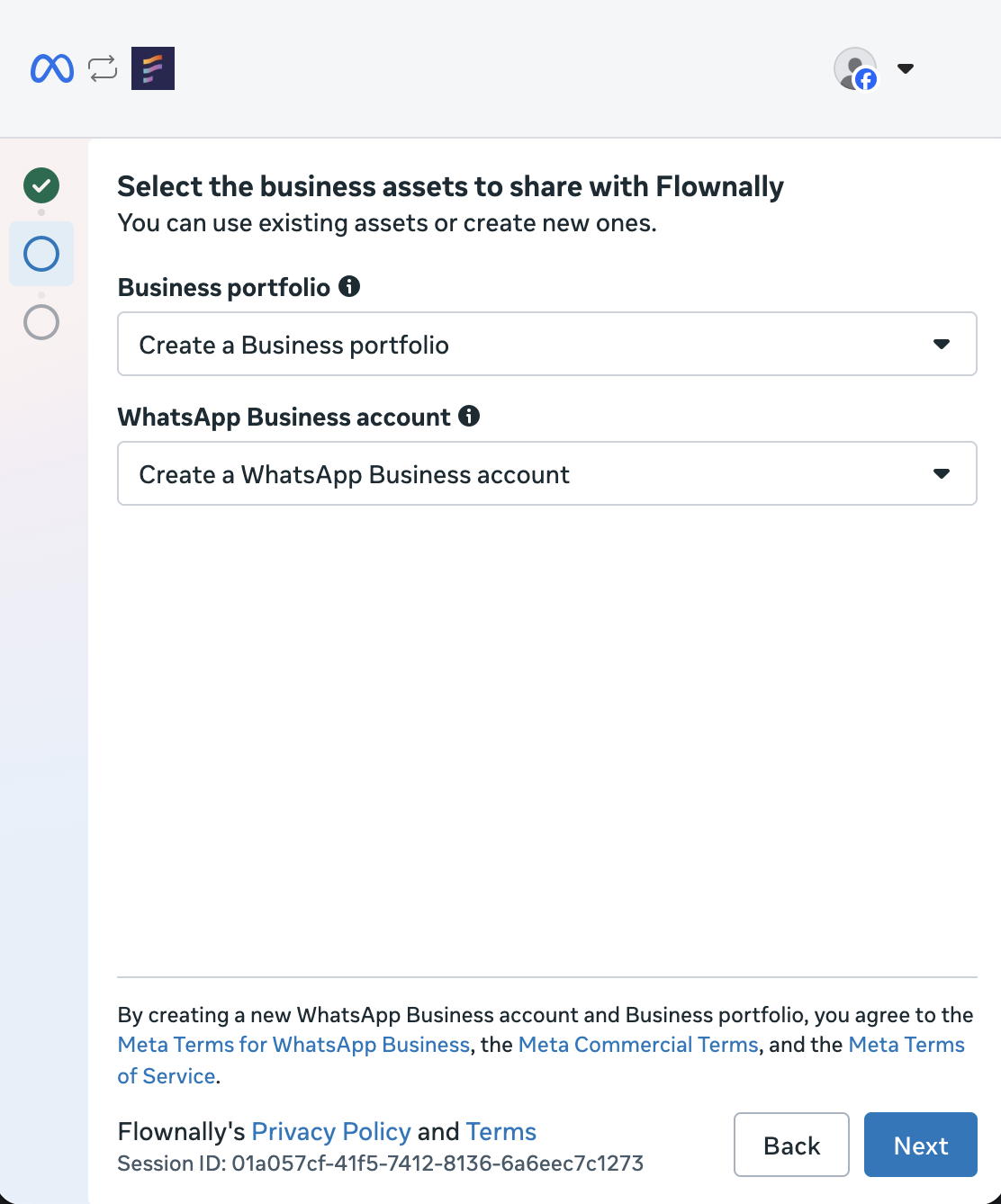Select the completed green checkmark step

pos(41,185)
